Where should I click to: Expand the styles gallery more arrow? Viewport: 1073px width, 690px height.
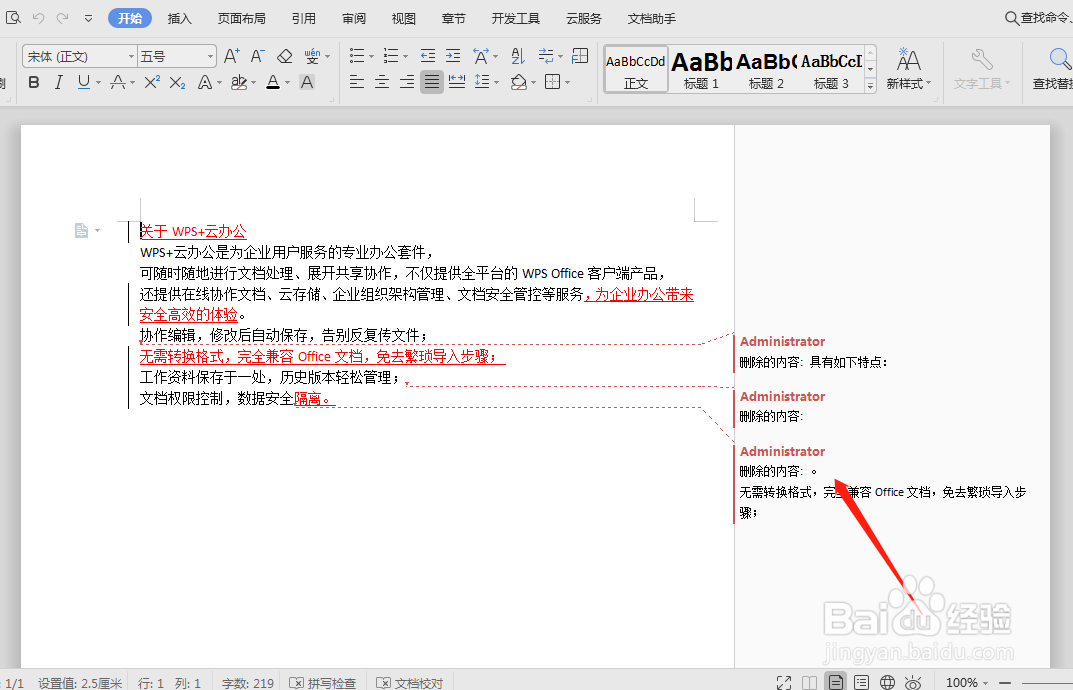tap(870, 86)
